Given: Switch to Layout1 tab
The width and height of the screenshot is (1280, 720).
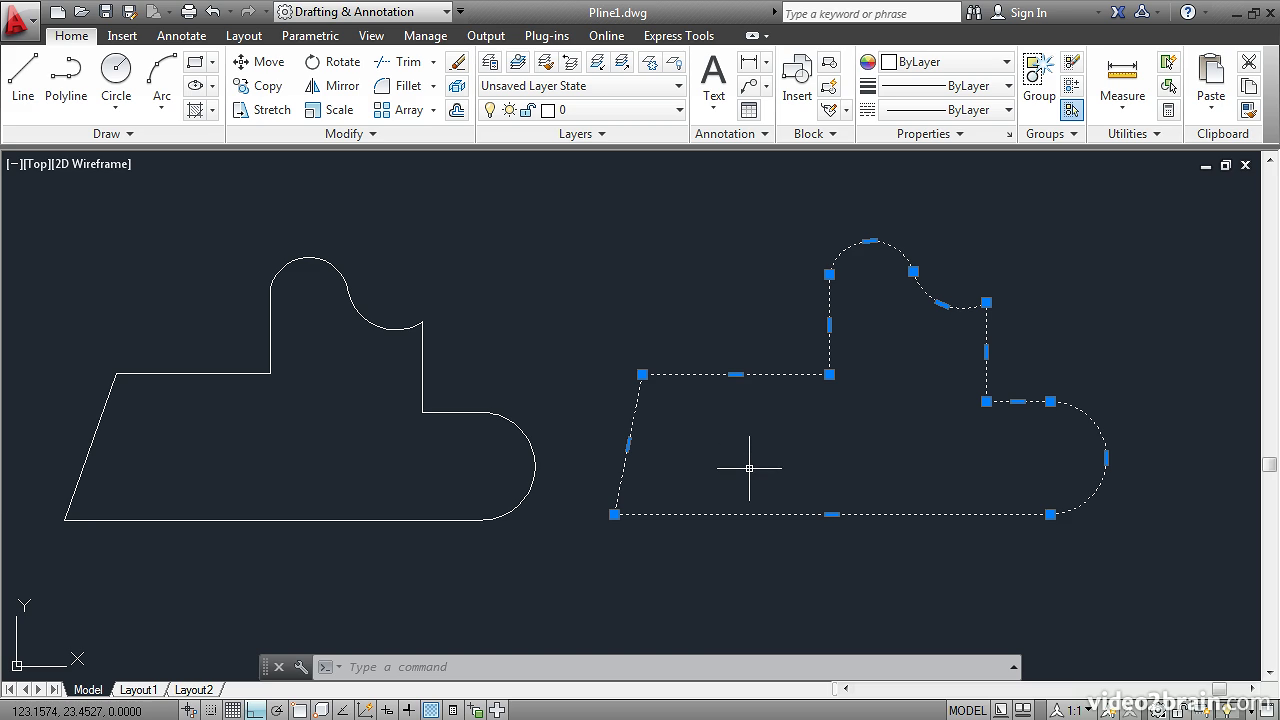Looking at the screenshot, I should click(x=138, y=689).
